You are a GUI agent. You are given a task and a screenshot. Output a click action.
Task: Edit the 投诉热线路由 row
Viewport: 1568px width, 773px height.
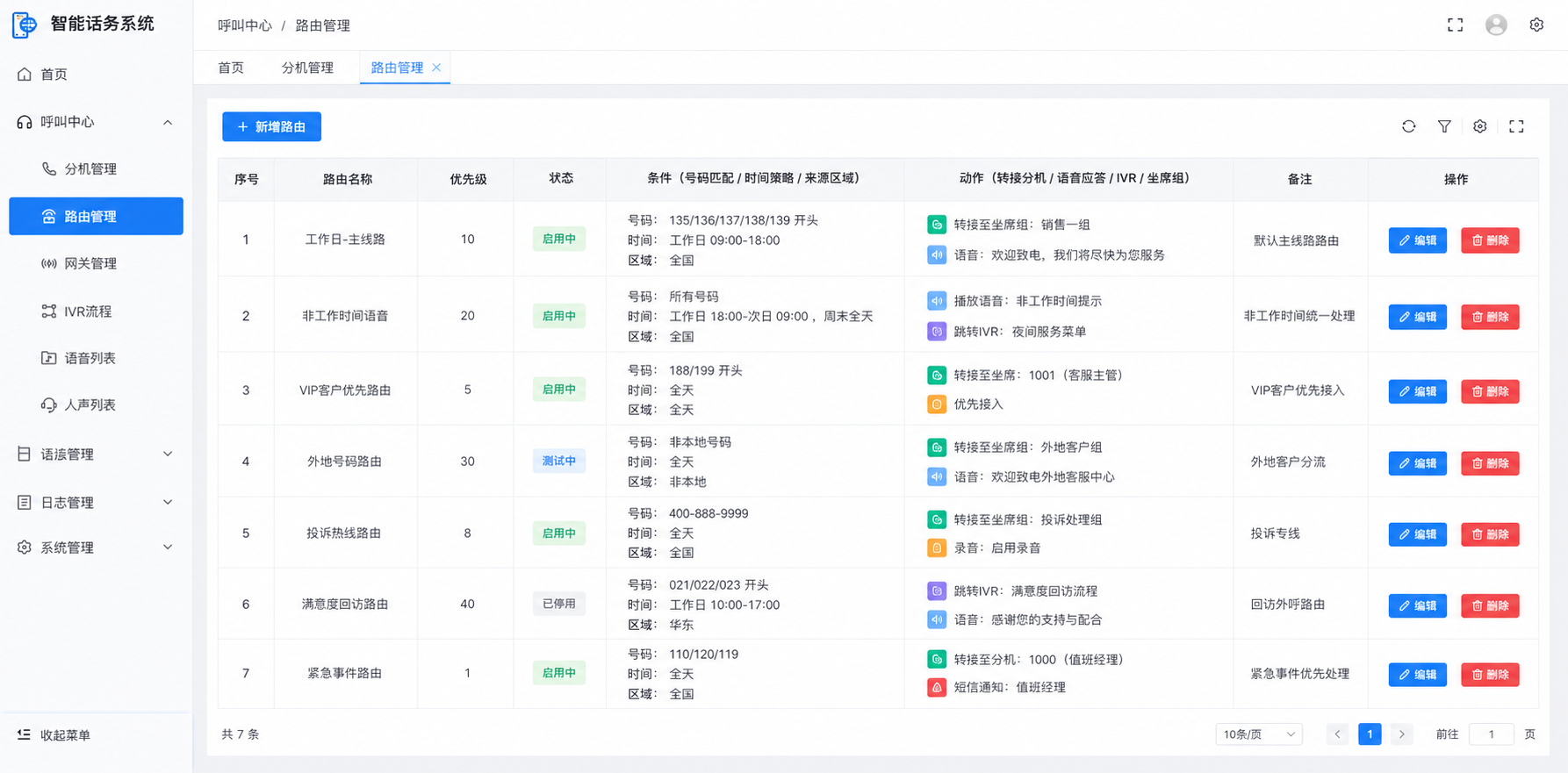click(1417, 534)
